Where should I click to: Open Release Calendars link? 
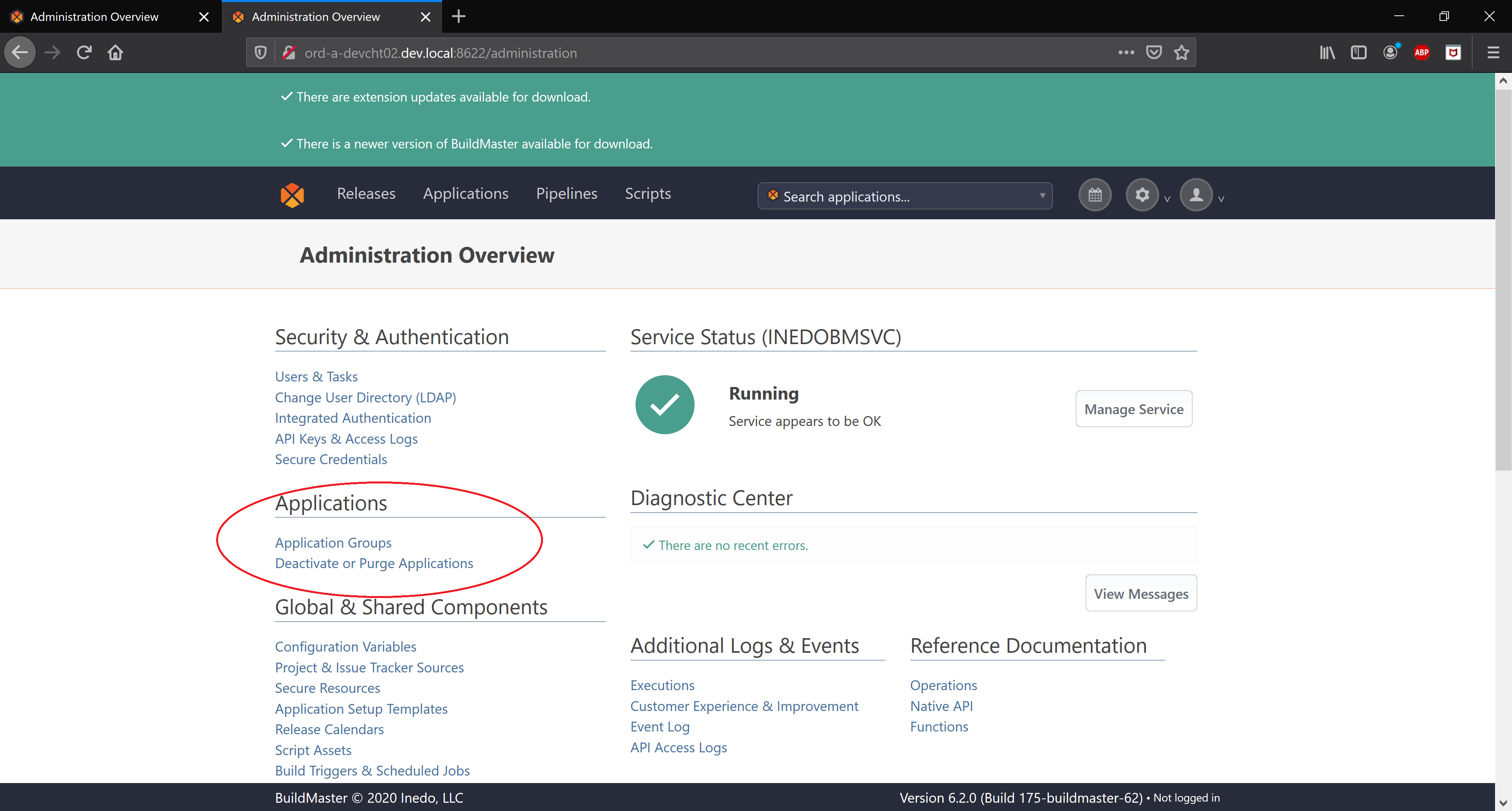point(329,729)
